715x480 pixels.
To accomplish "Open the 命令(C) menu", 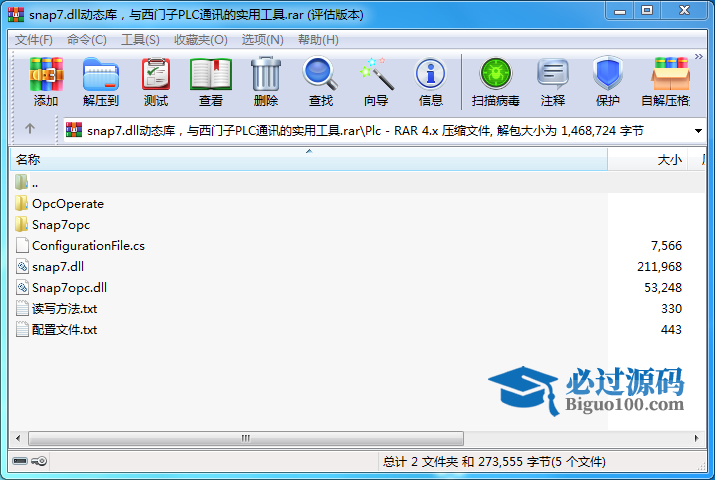I will (87, 40).
